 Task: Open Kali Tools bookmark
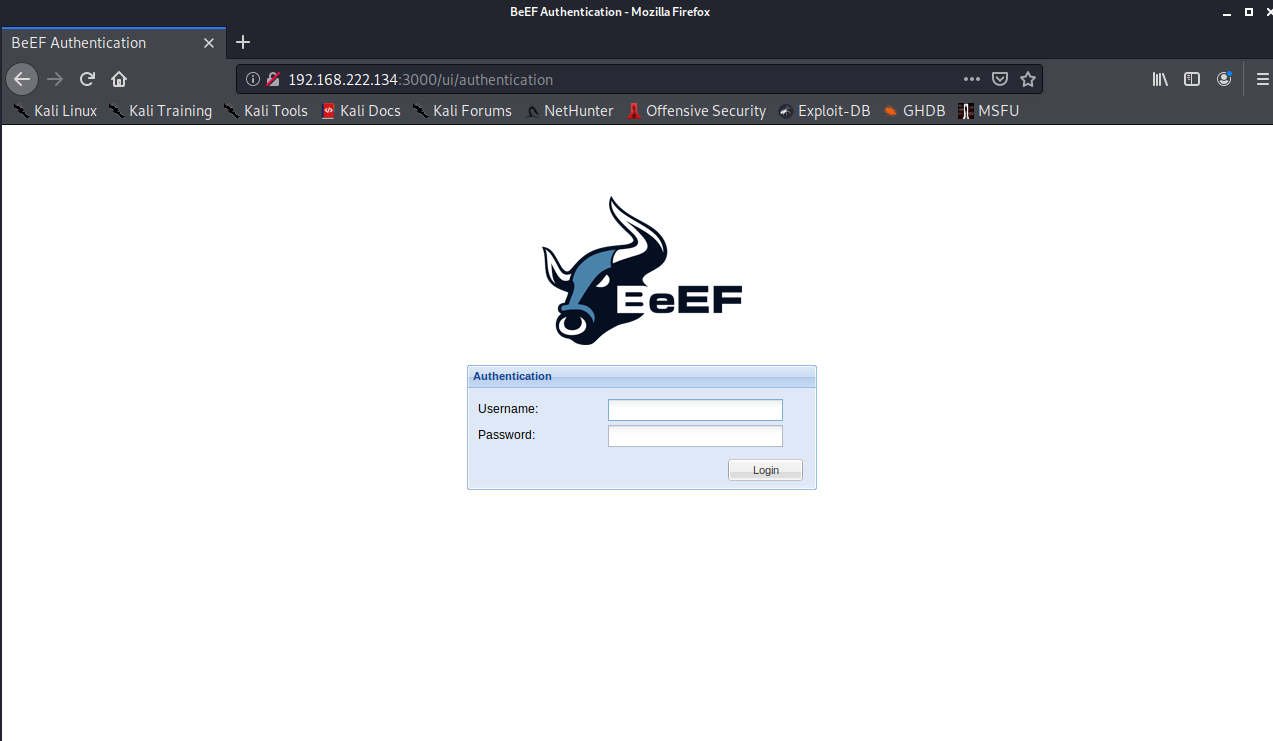tap(265, 111)
